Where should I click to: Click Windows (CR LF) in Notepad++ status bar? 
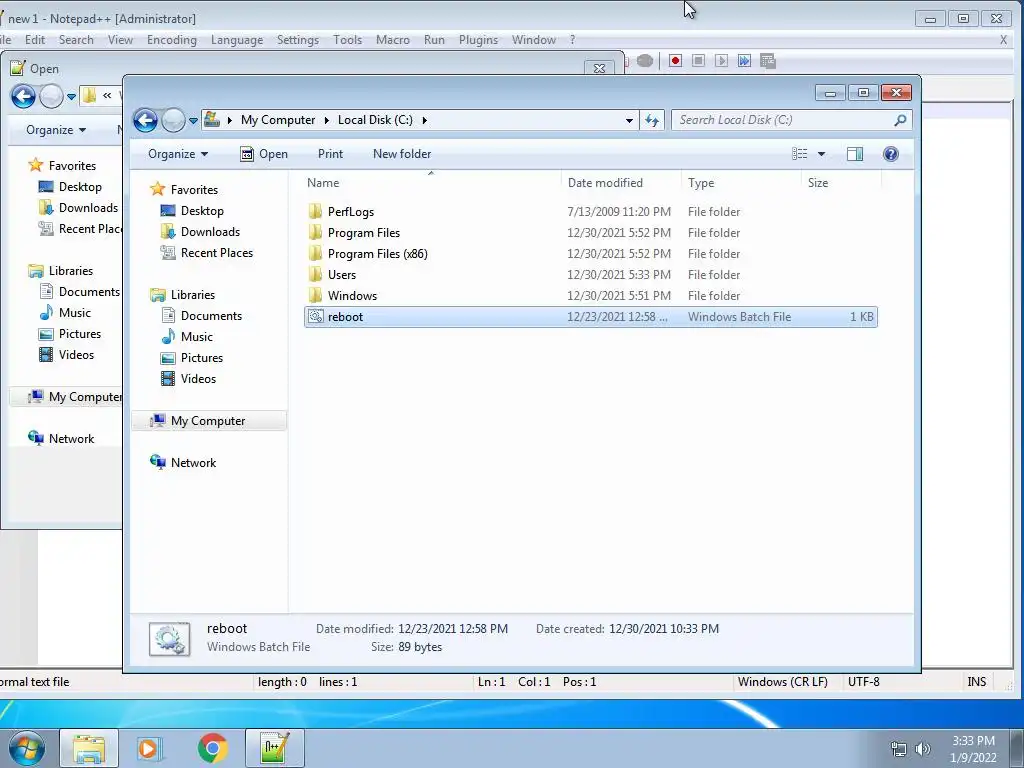(782, 682)
